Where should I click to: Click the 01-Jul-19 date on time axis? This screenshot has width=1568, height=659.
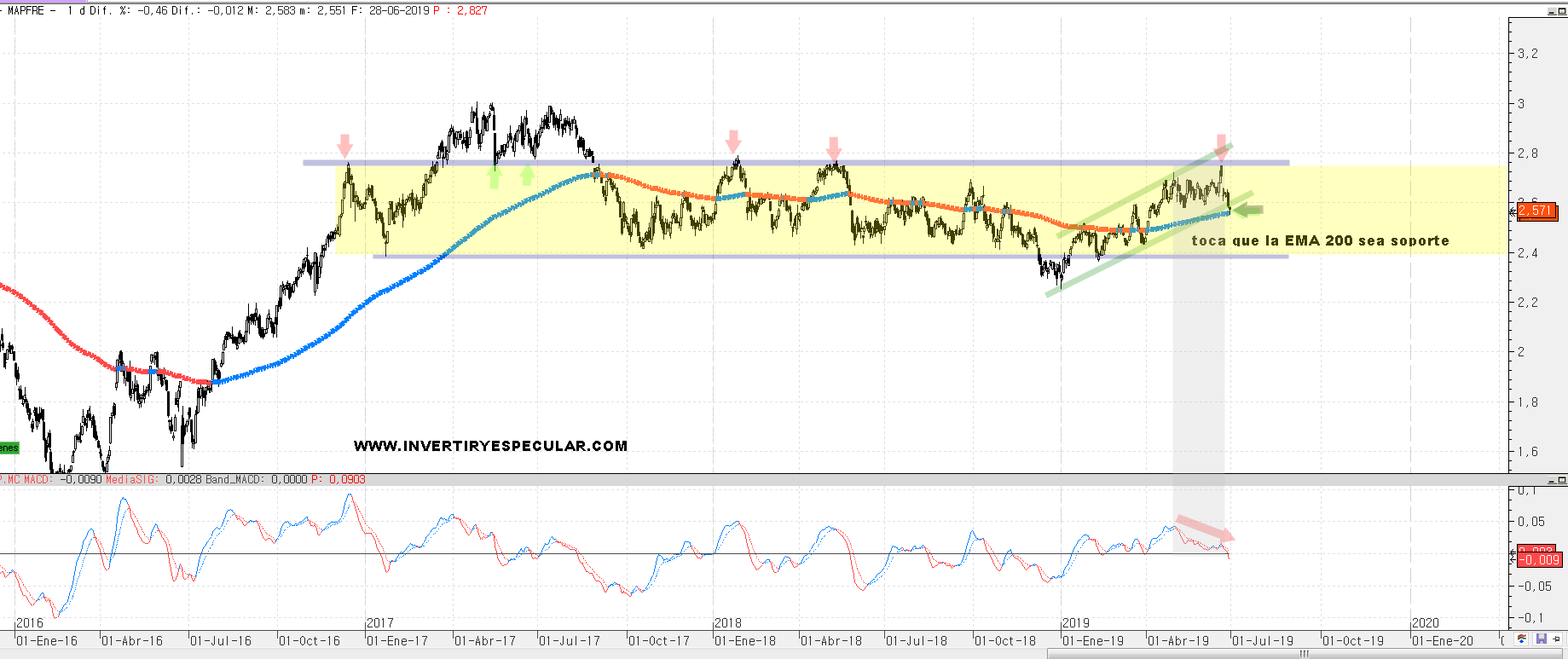[x=1263, y=641]
